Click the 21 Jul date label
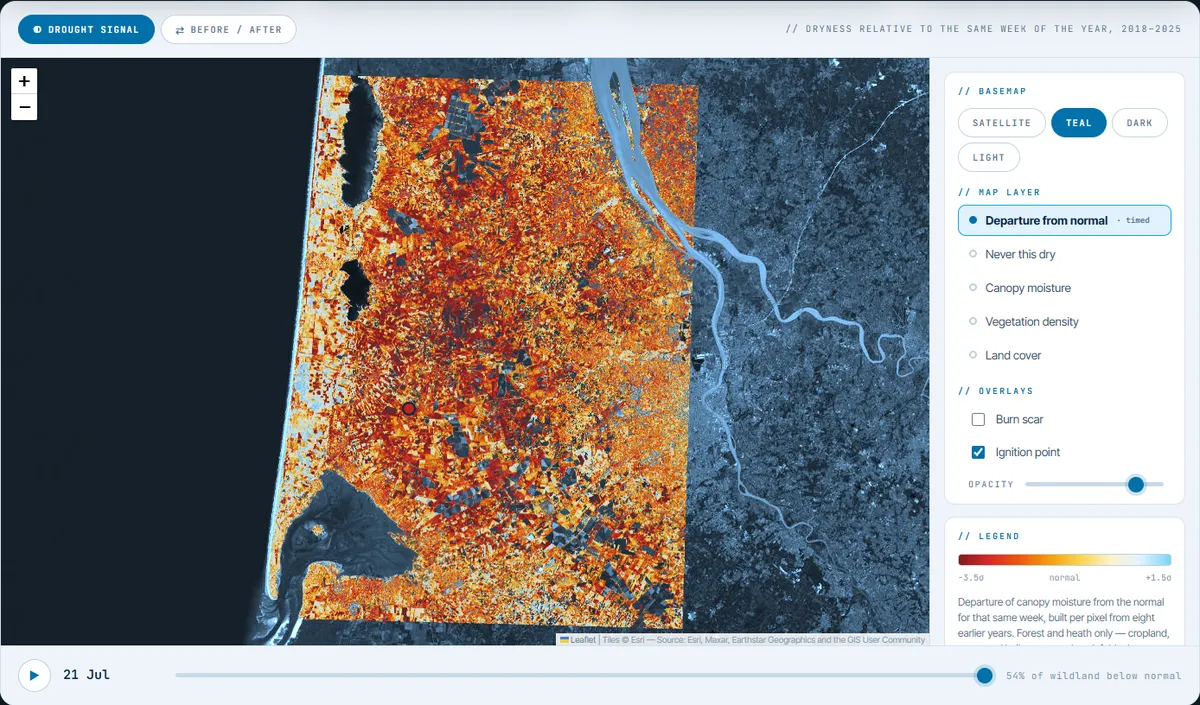The height and width of the screenshot is (705, 1200). (86, 675)
